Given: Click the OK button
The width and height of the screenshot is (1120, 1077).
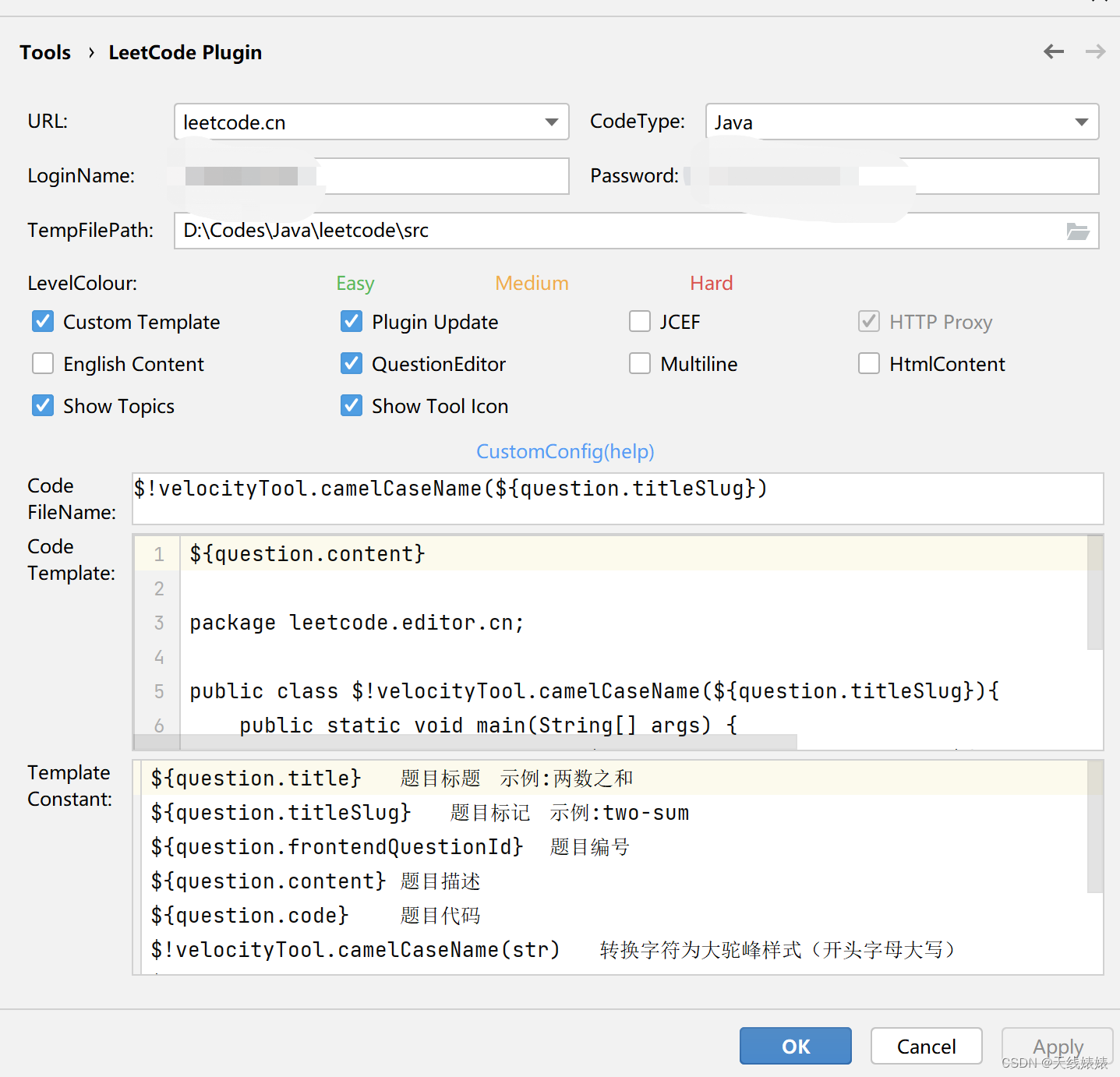Looking at the screenshot, I should tap(796, 1046).
